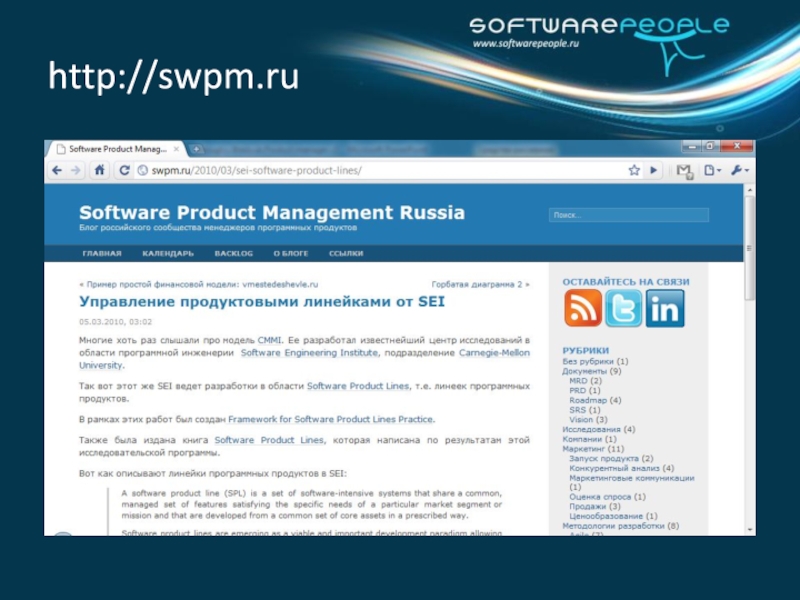Open category Продажи (3)
This screenshot has height=600, width=800.
pos(594,506)
